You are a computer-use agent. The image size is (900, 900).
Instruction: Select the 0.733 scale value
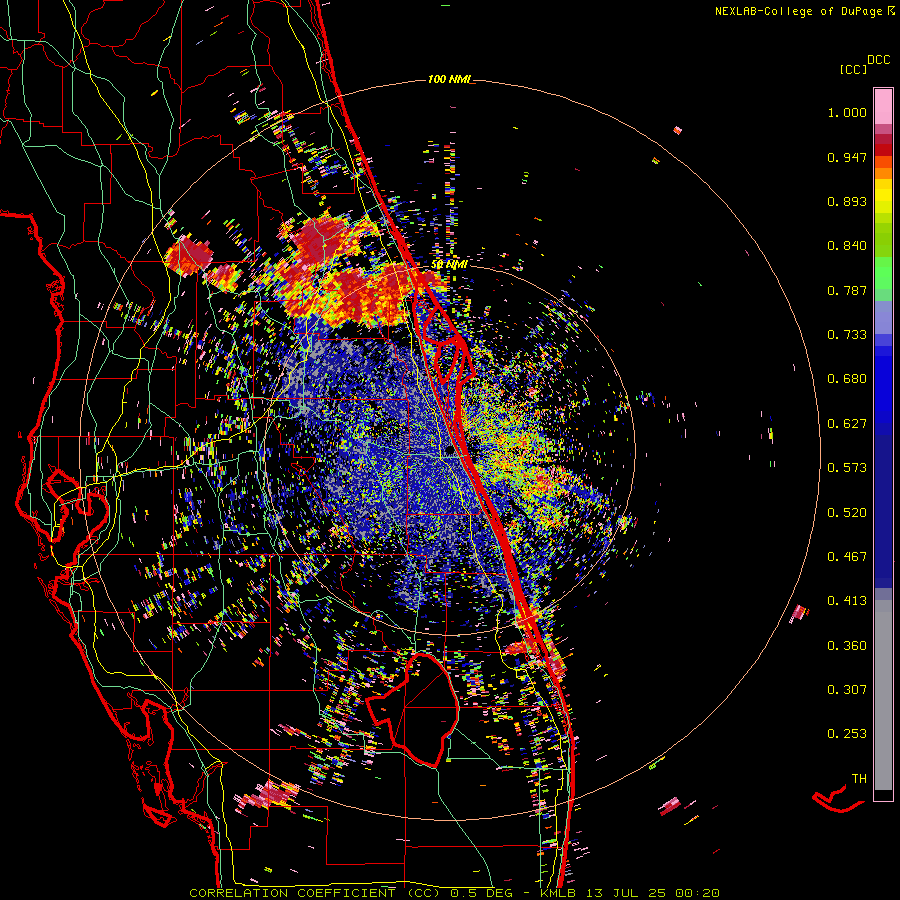pos(847,335)
